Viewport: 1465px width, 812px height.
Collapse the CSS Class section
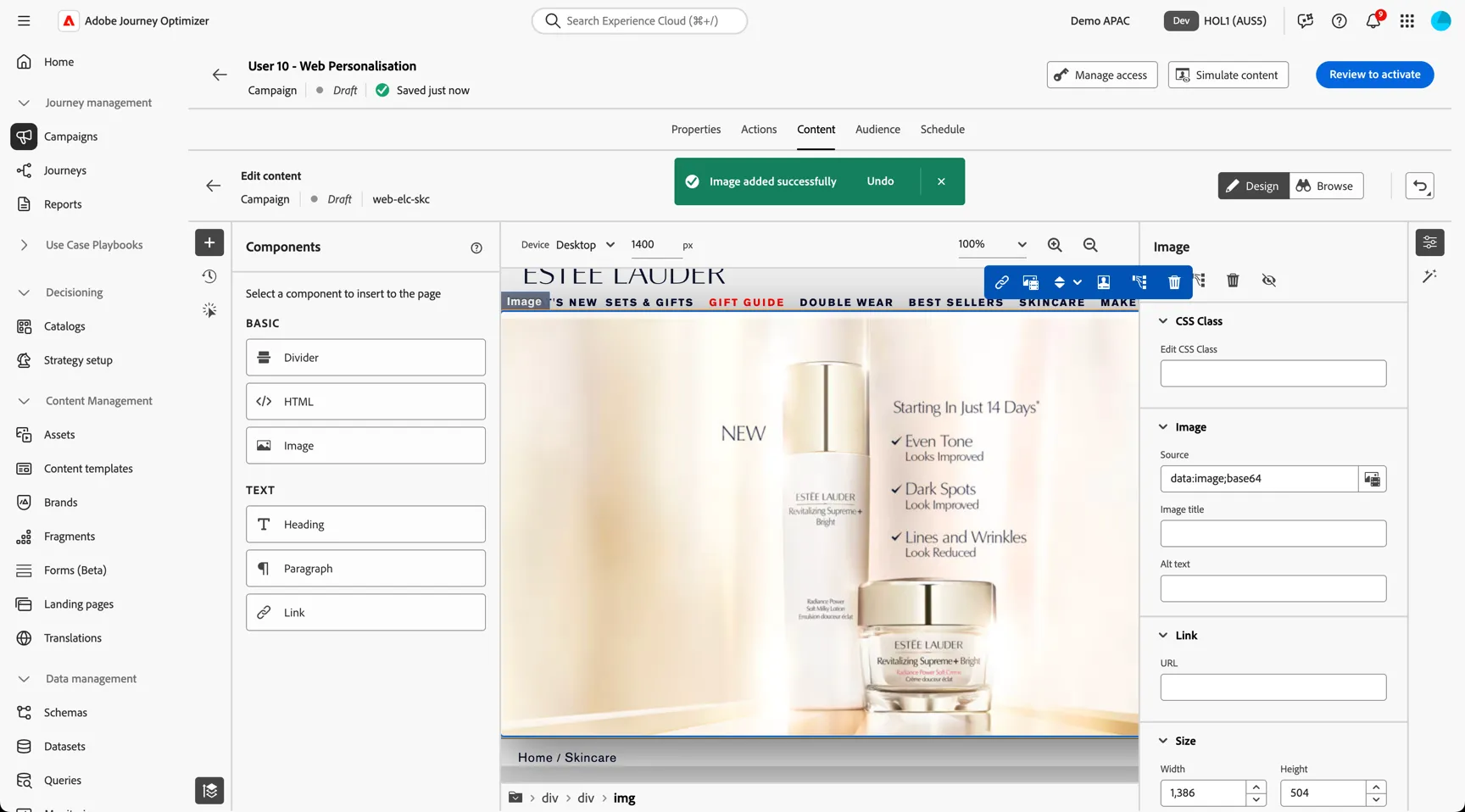pyautogui.click(x=1163, y=321)
